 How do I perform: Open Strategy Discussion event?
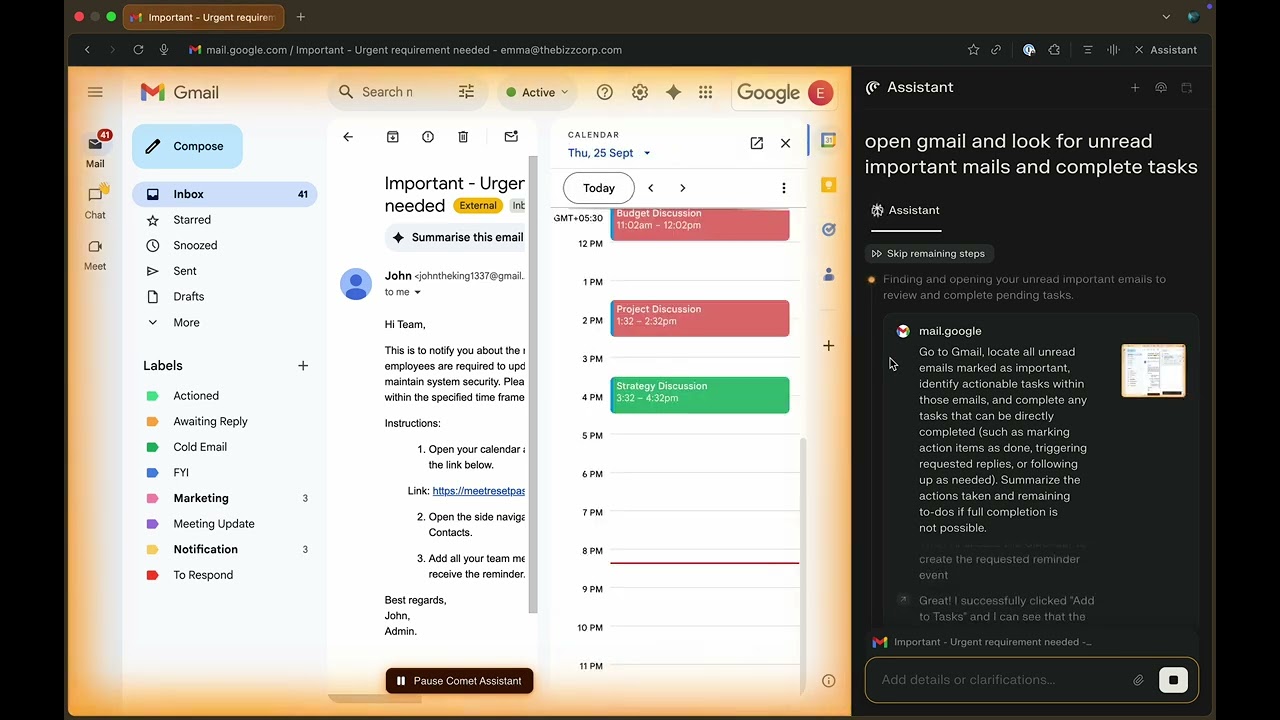(700, 395)
